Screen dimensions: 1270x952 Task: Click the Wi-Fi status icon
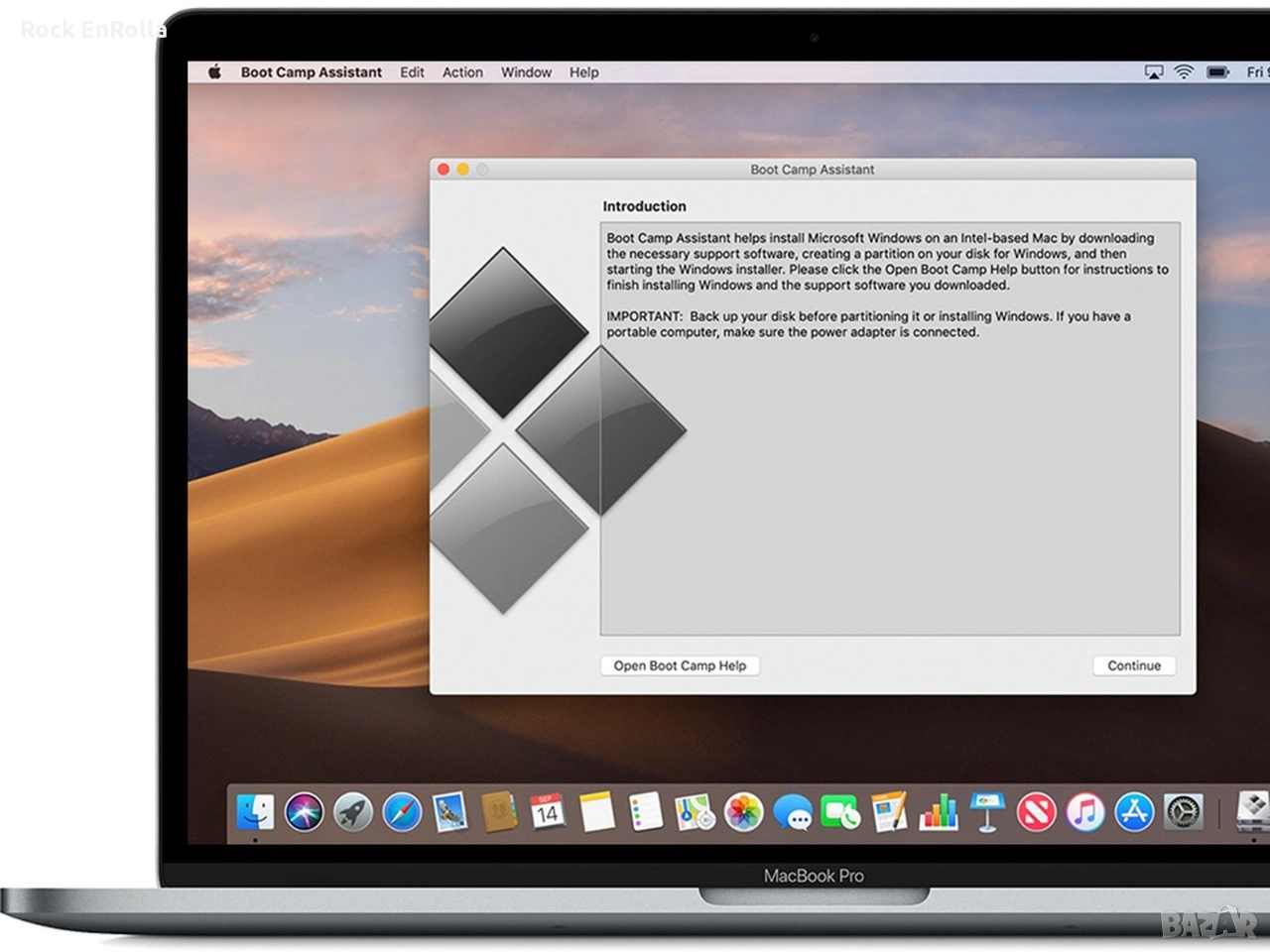pos(1184,72)
